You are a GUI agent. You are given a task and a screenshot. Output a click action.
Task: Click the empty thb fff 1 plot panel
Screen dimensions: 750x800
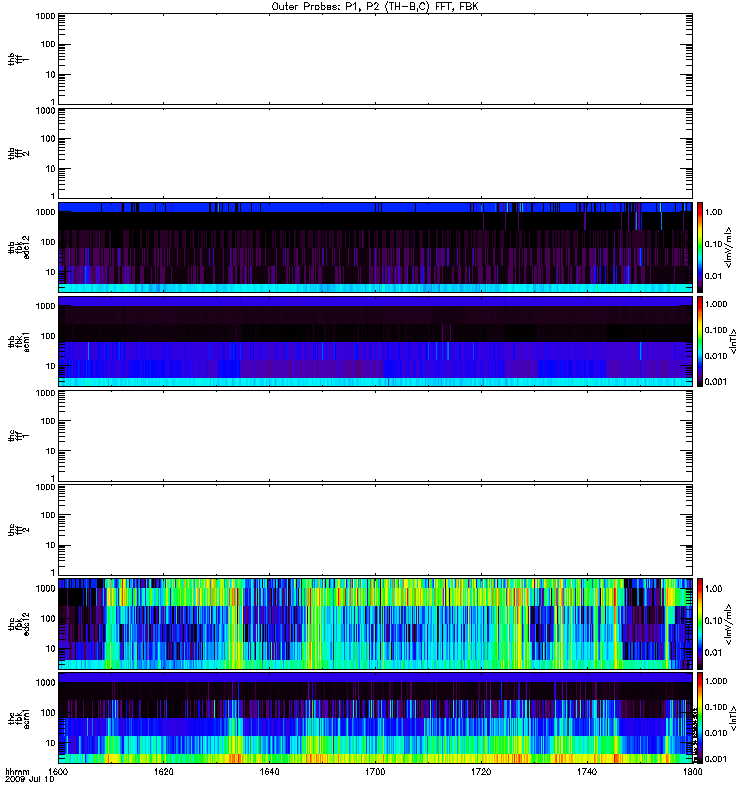(375, 59)
